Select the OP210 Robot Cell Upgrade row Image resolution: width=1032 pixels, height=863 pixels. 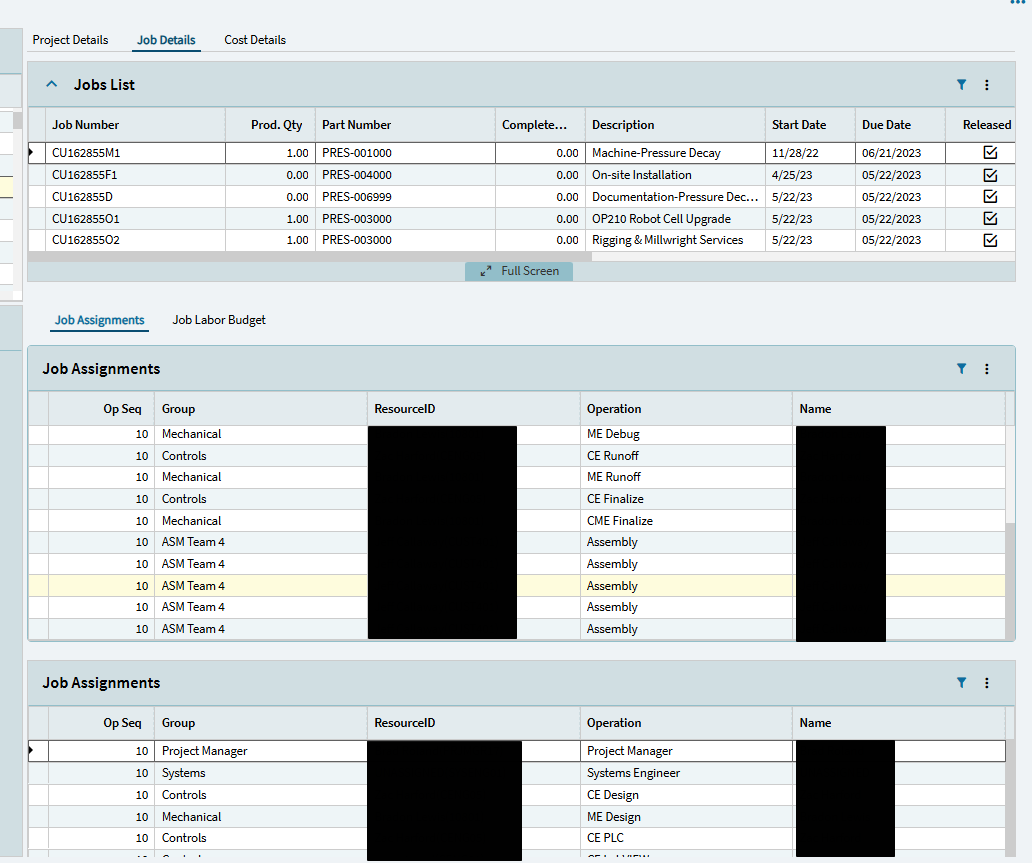[x=660, y=219]
